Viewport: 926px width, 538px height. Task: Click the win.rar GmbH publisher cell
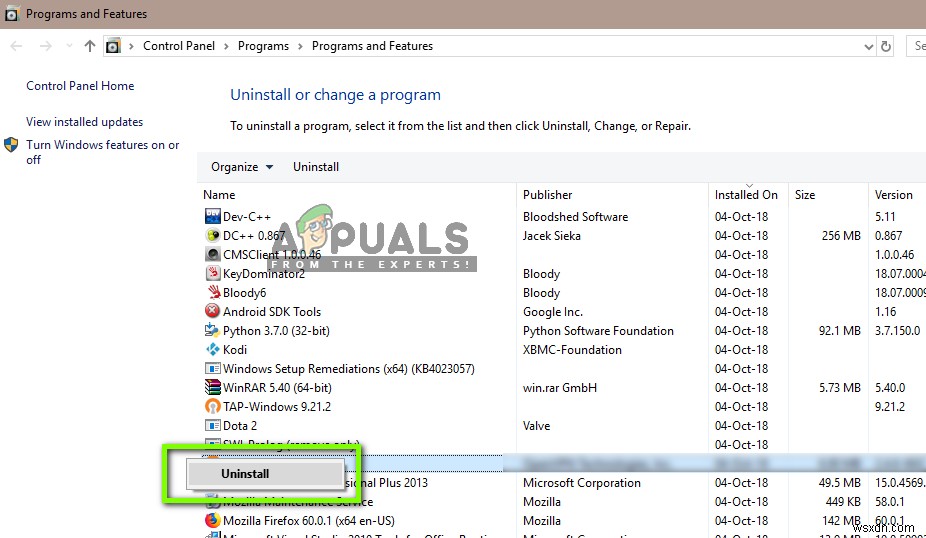560,387
